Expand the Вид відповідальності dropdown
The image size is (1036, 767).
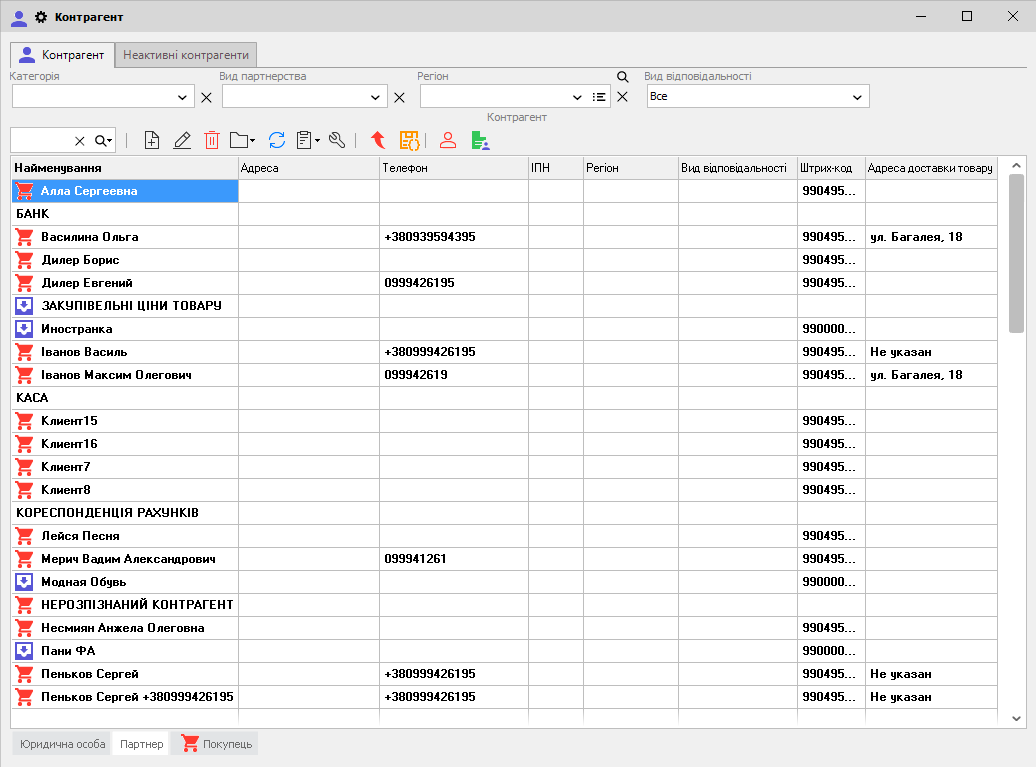pos(857,97)
